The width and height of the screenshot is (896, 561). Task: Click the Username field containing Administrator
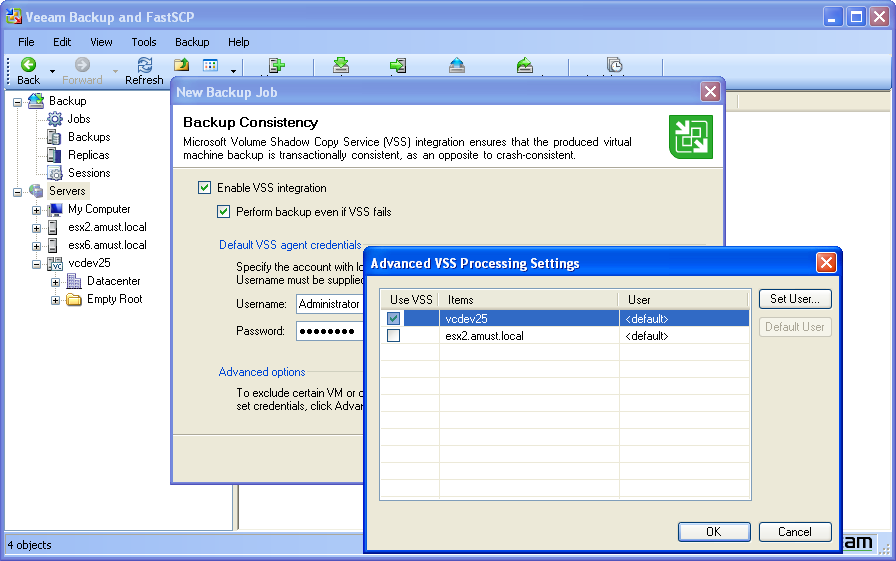330,304
